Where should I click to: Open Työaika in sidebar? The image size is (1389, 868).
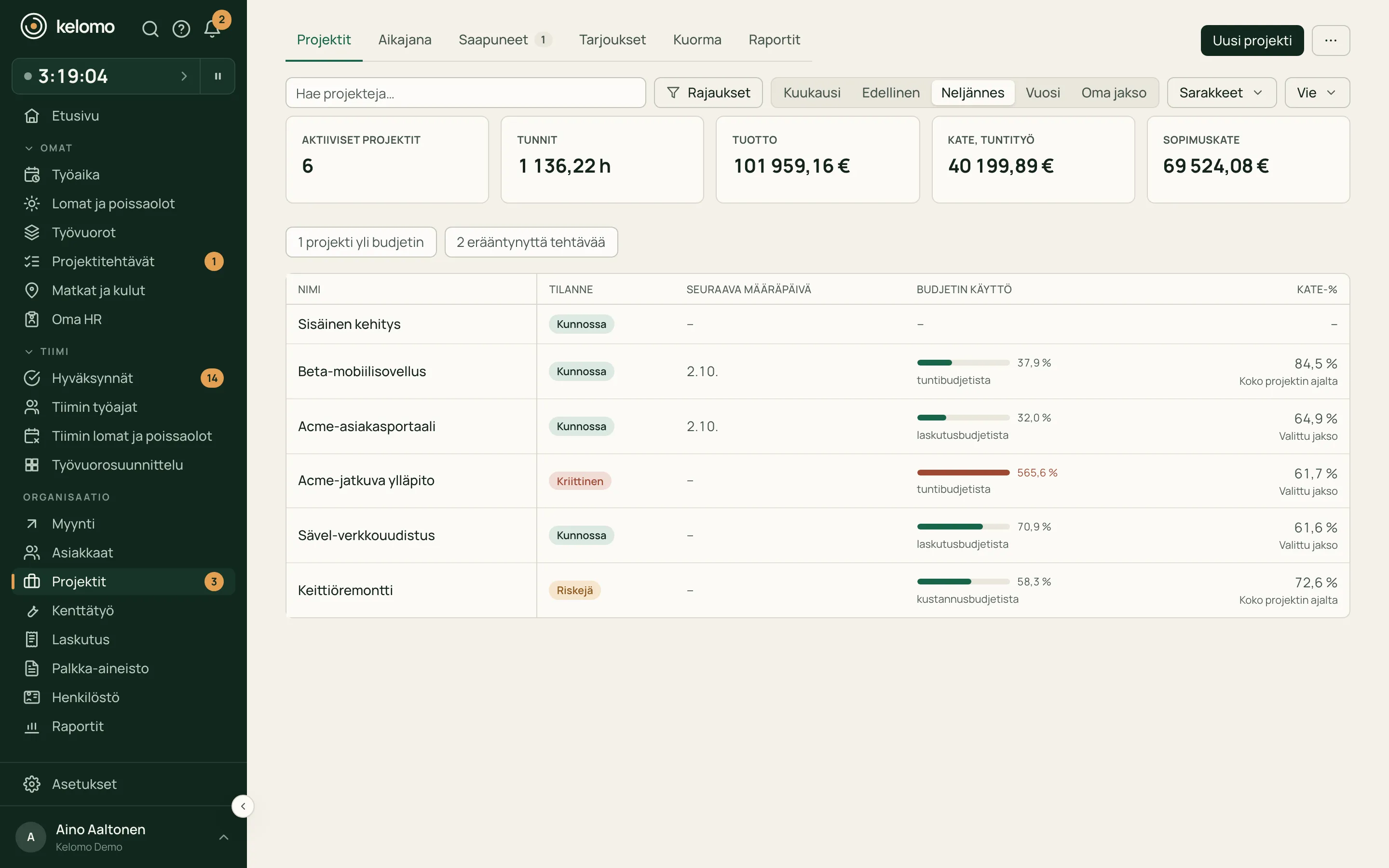click(x=123, y=175)
